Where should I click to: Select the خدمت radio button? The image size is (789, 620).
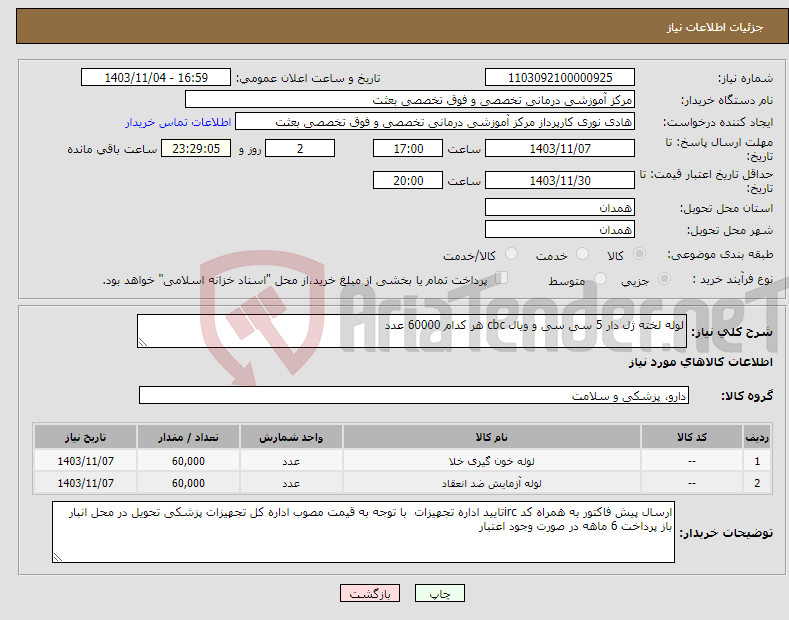point(582,254)
